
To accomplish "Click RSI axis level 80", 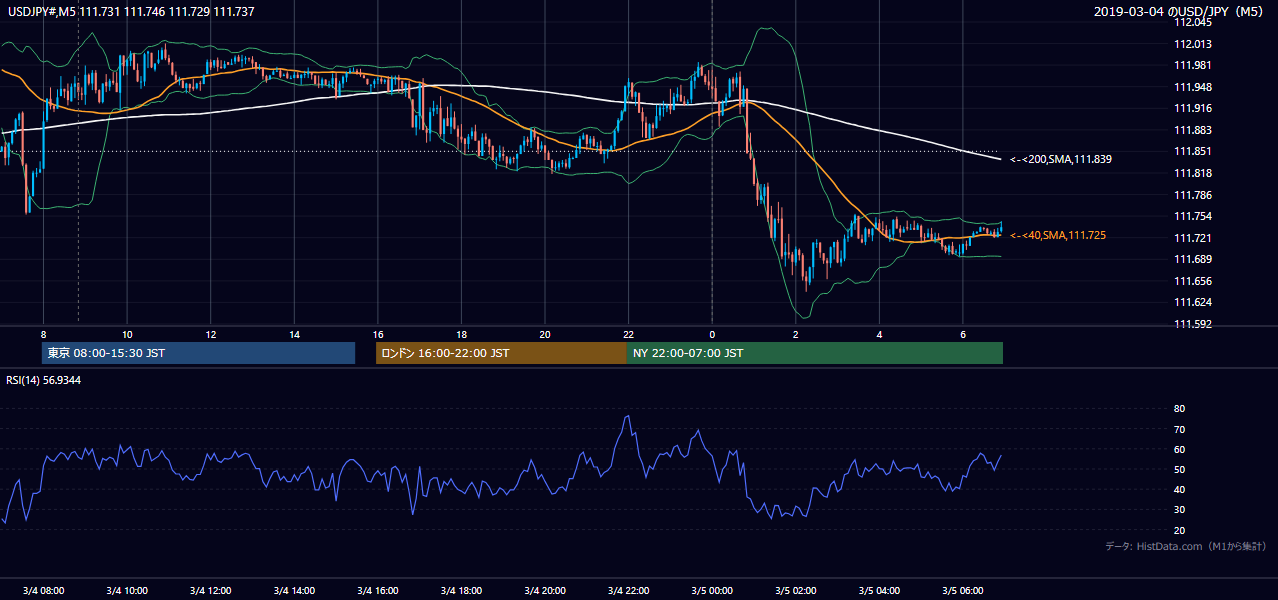I will pyautogui.click(x=1179, y=409).
